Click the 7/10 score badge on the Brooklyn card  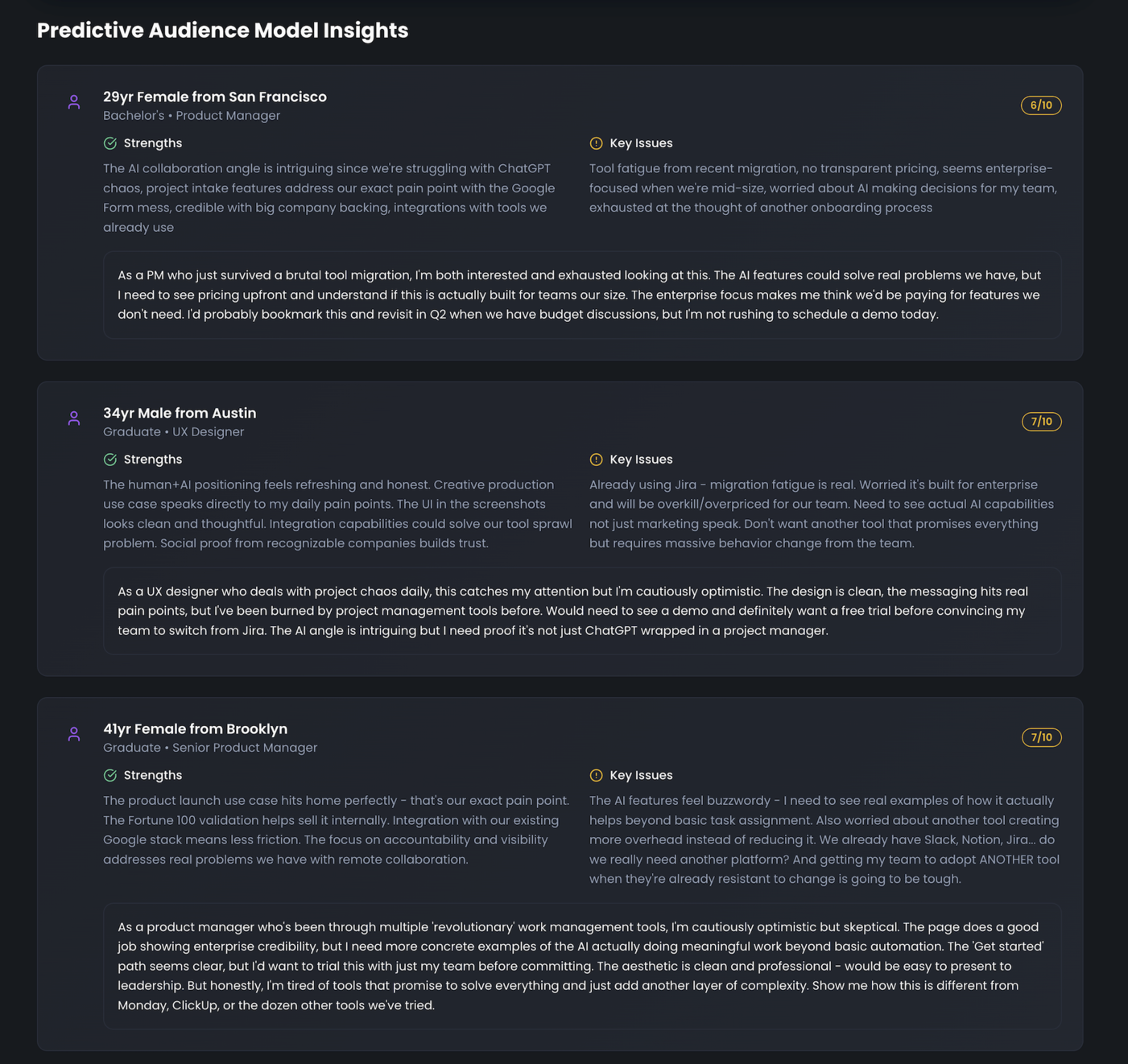(1041, 737)
